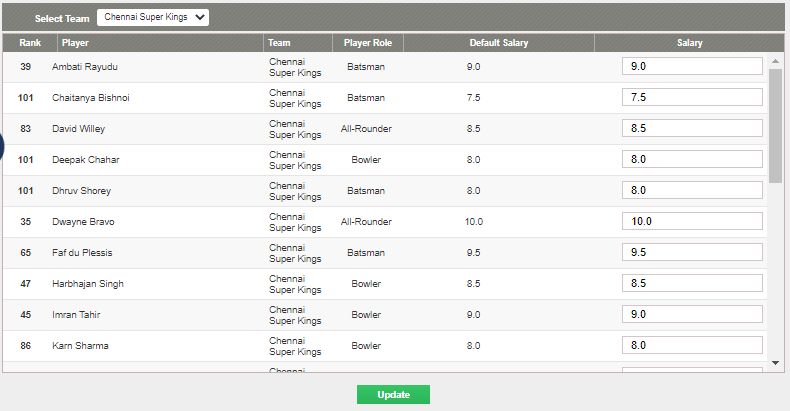Image resolution: width=790 pixels, height=411 pixels.
Task: Open the Select Team dropdown
Action: [153, 17]
